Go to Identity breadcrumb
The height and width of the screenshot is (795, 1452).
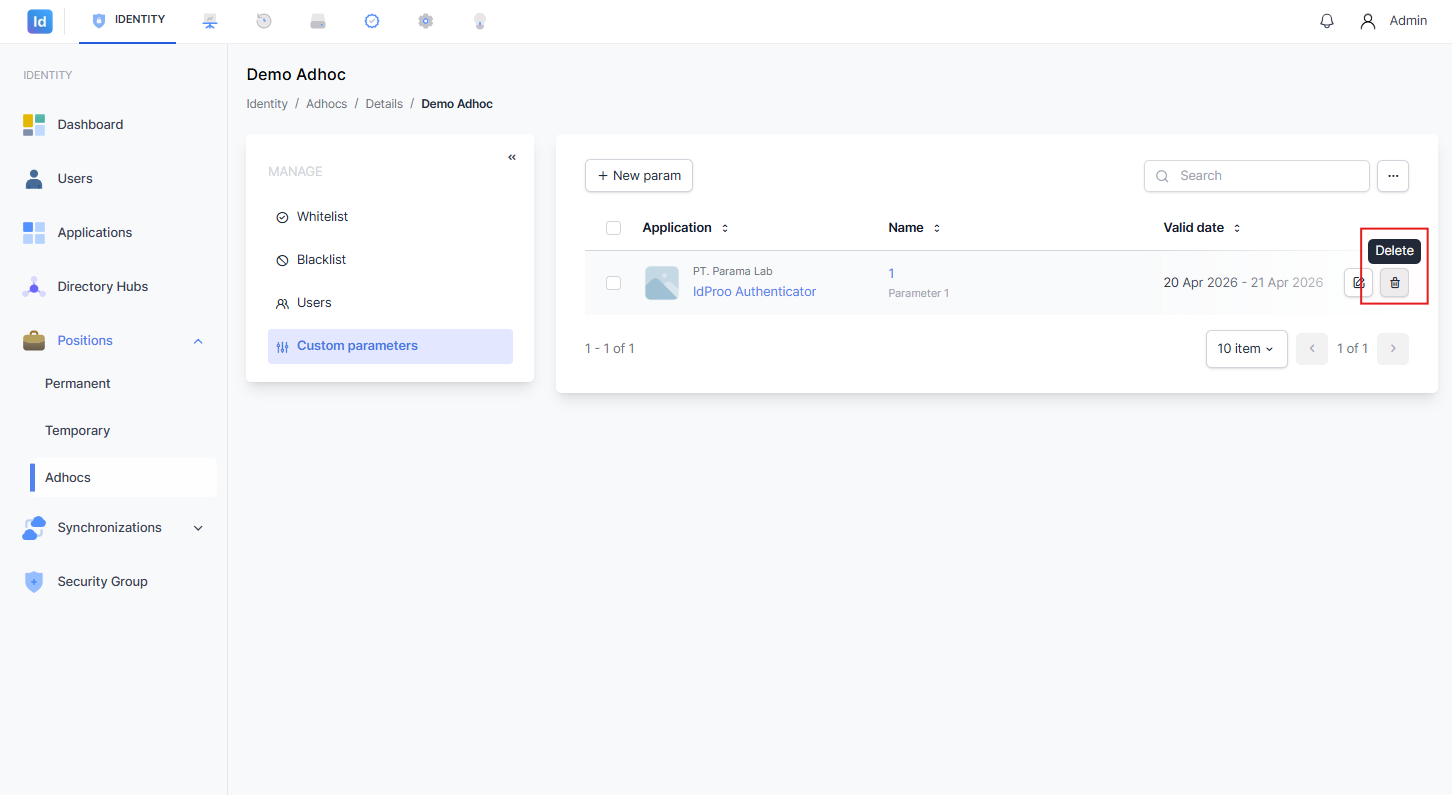pos(267,104)
